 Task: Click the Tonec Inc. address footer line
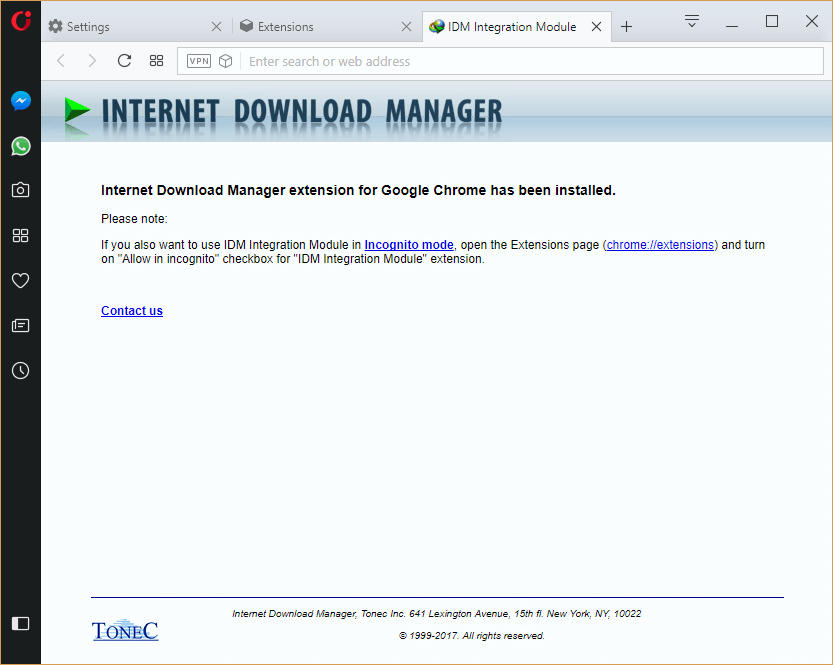[437, 614]
